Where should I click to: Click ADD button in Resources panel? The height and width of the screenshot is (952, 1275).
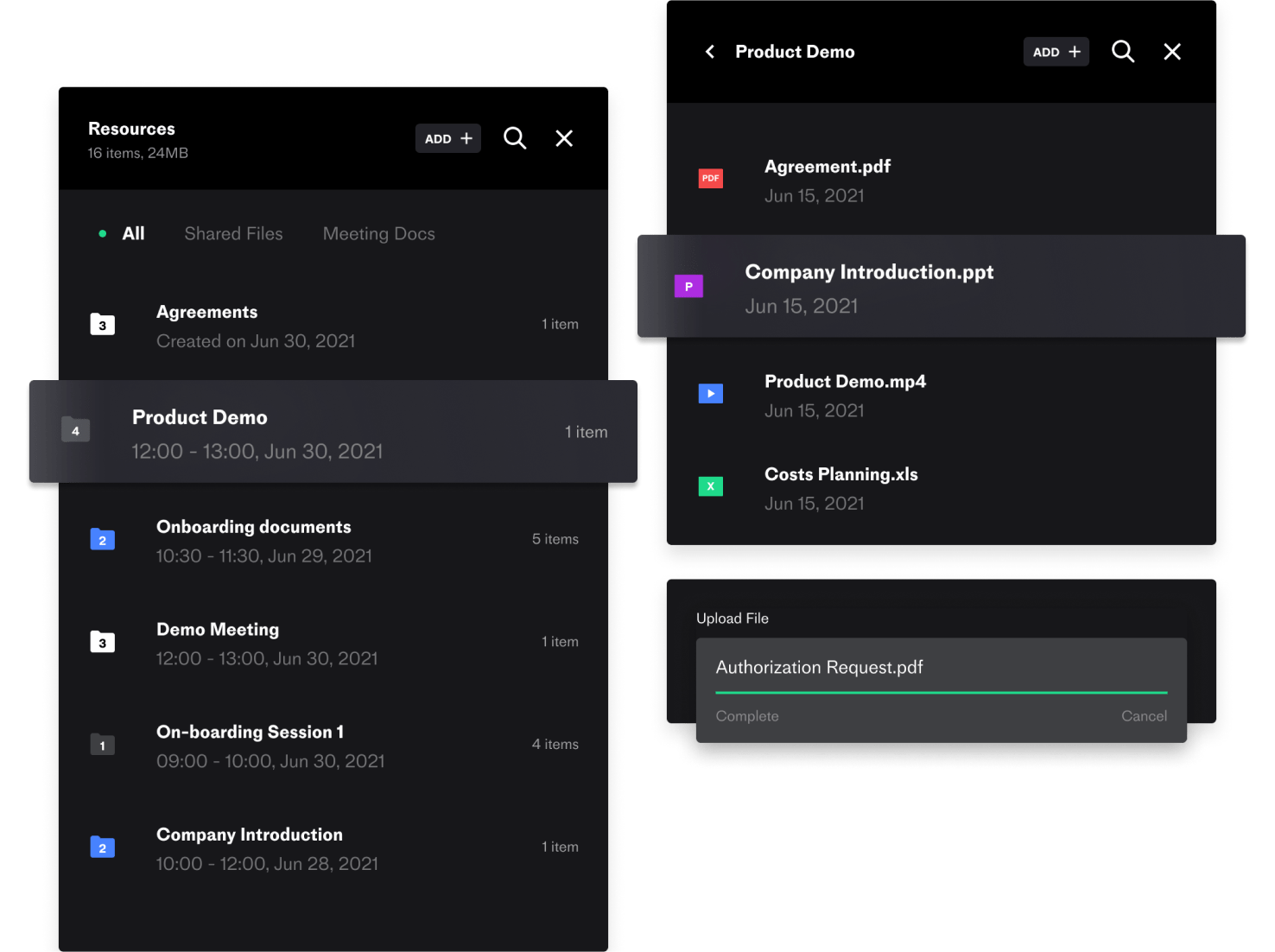pos(447,138)
